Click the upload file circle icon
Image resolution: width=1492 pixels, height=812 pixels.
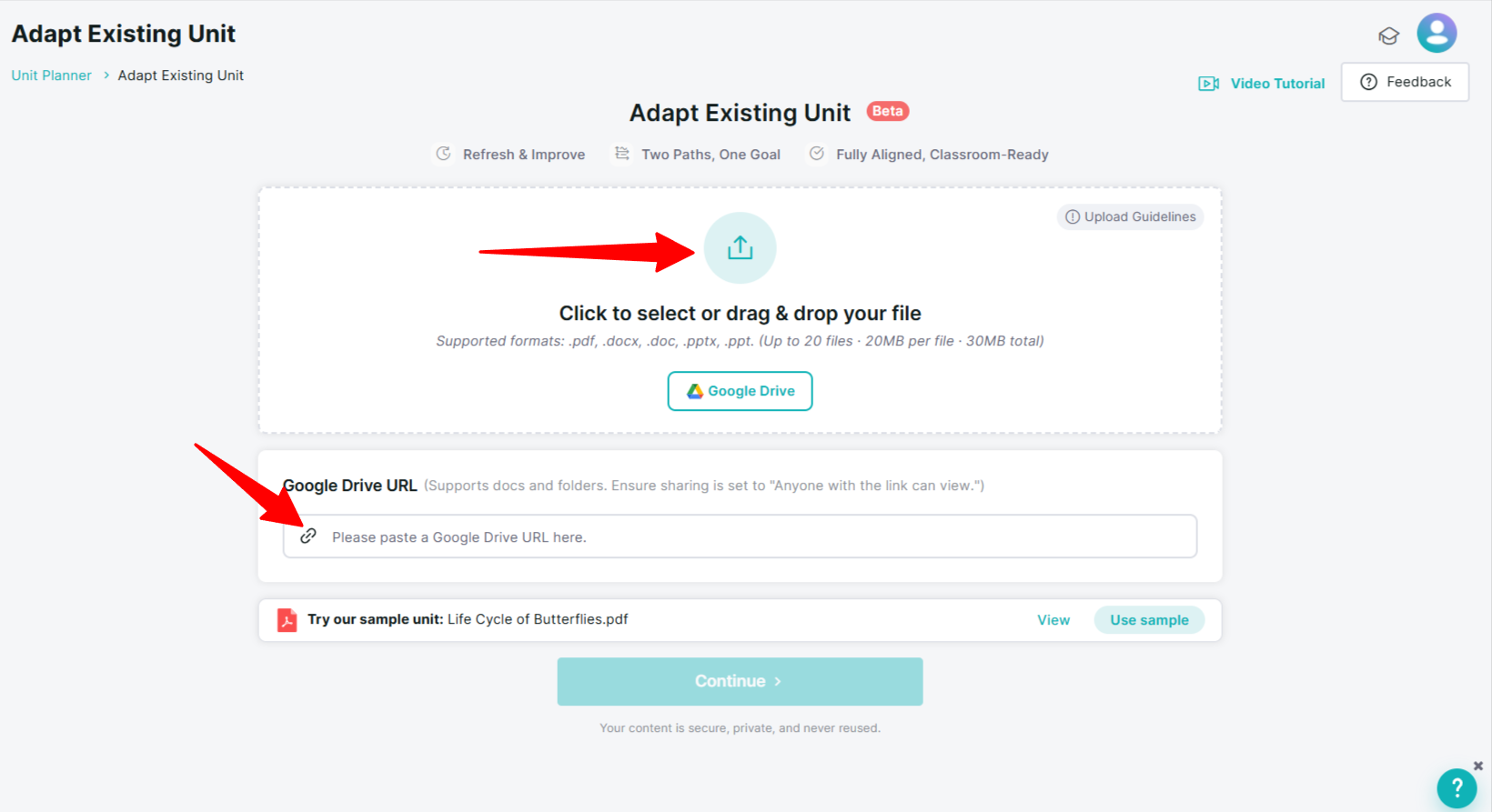tap(740, 248)
